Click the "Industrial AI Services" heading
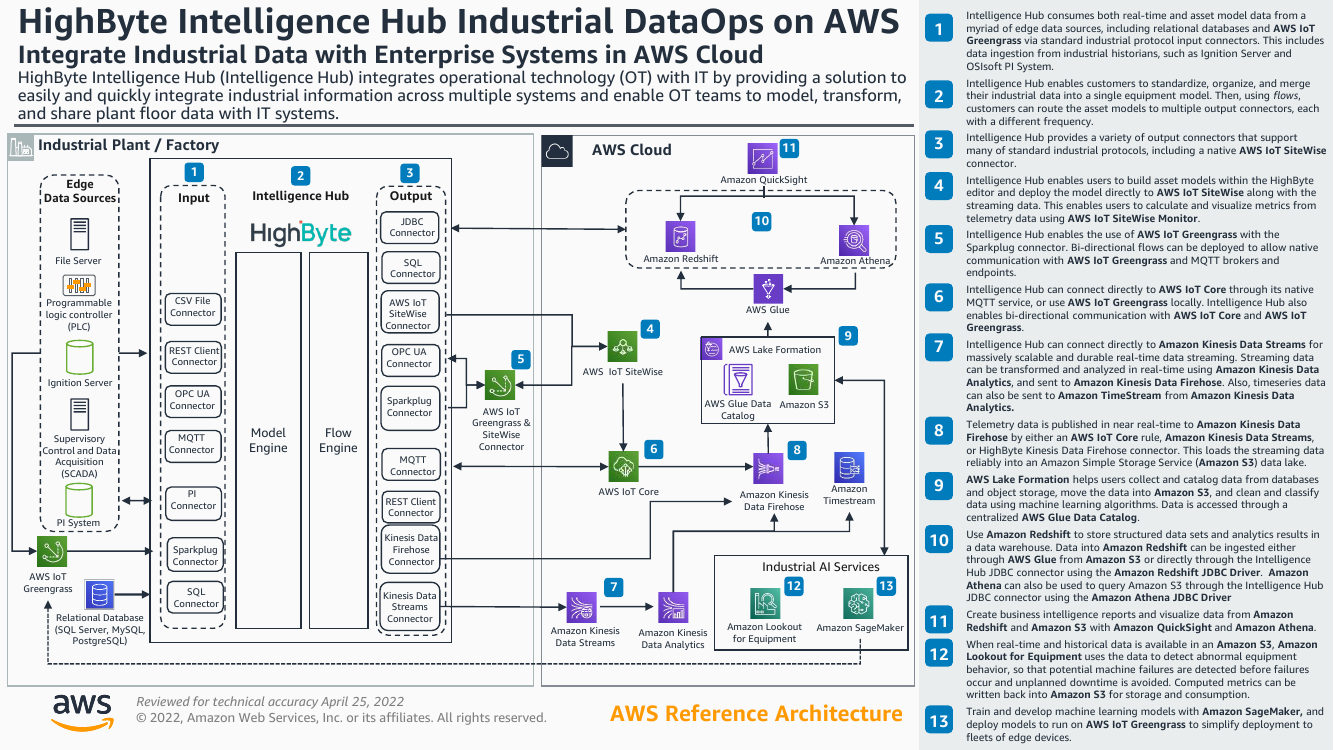 (x=820, y=567)
